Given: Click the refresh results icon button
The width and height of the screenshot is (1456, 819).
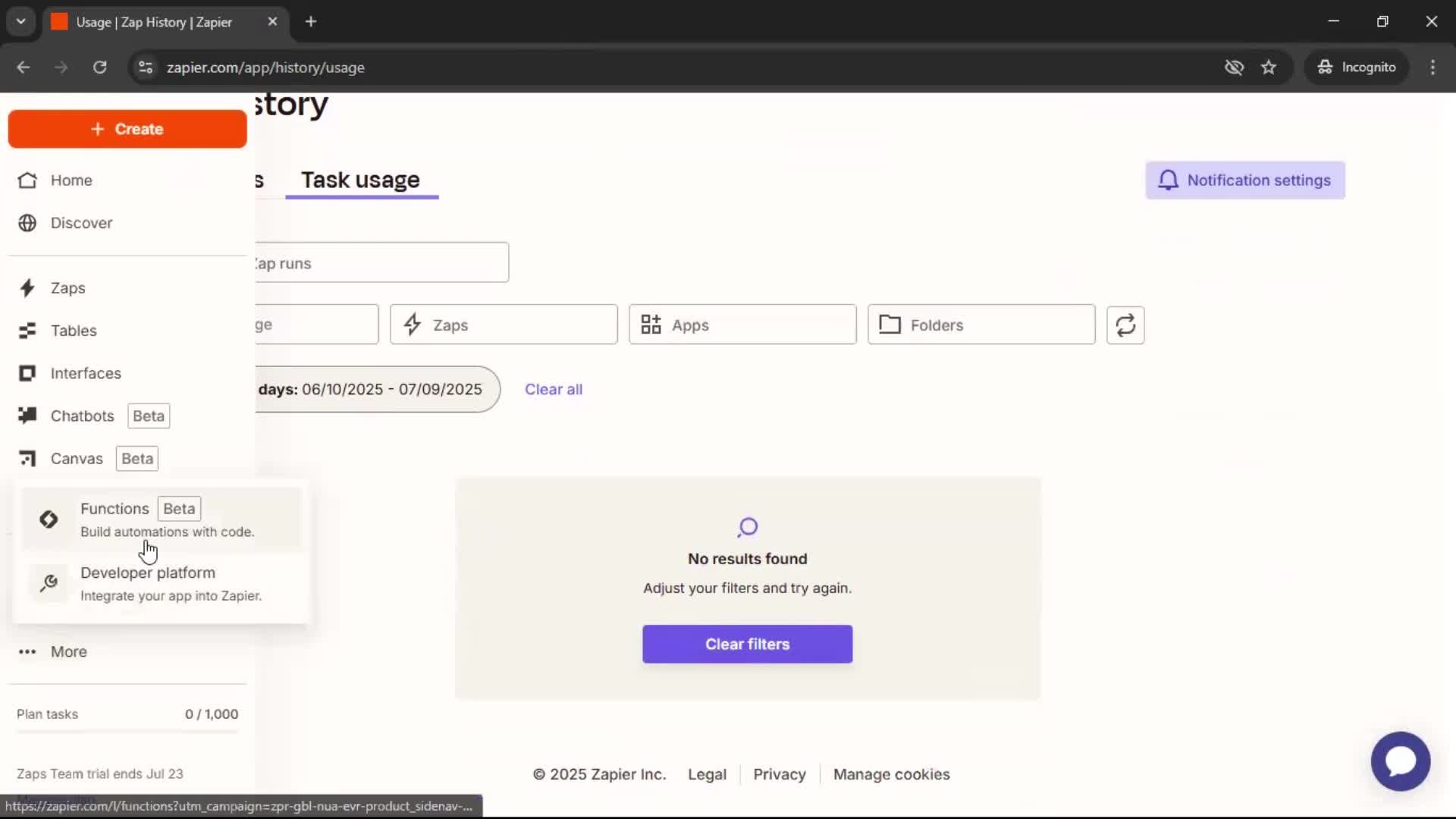Looking at the screenshot, I should click(x=1125, y=325).
